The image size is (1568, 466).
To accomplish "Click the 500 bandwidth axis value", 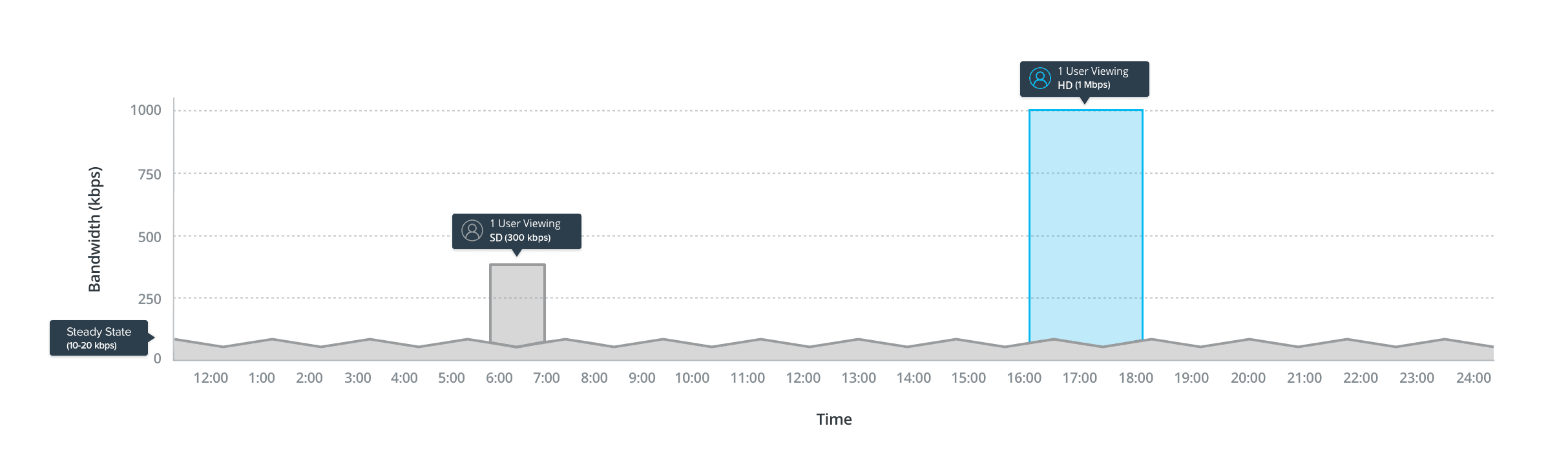I will point(149,237).
